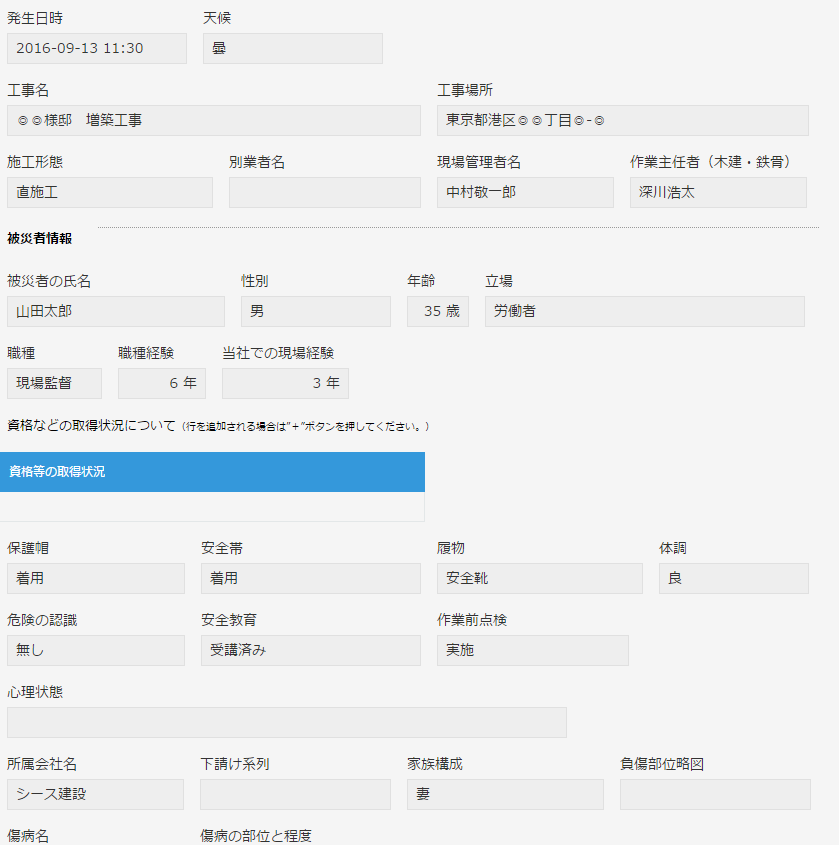
Task: Click the 傷病名 label
Action: point(28,836)
